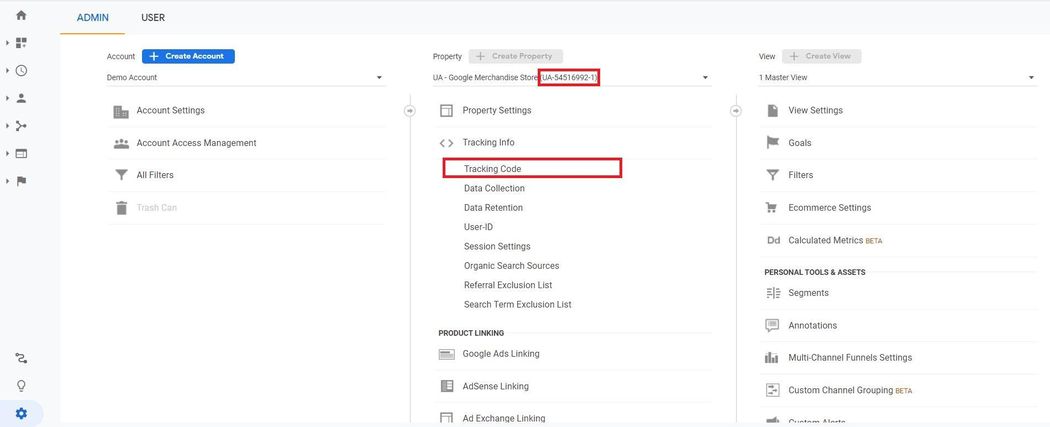The width and height of the screenshot is (1050, 427).
Task: Click the Account Access Management people icon
Action: tap(121, 143)
